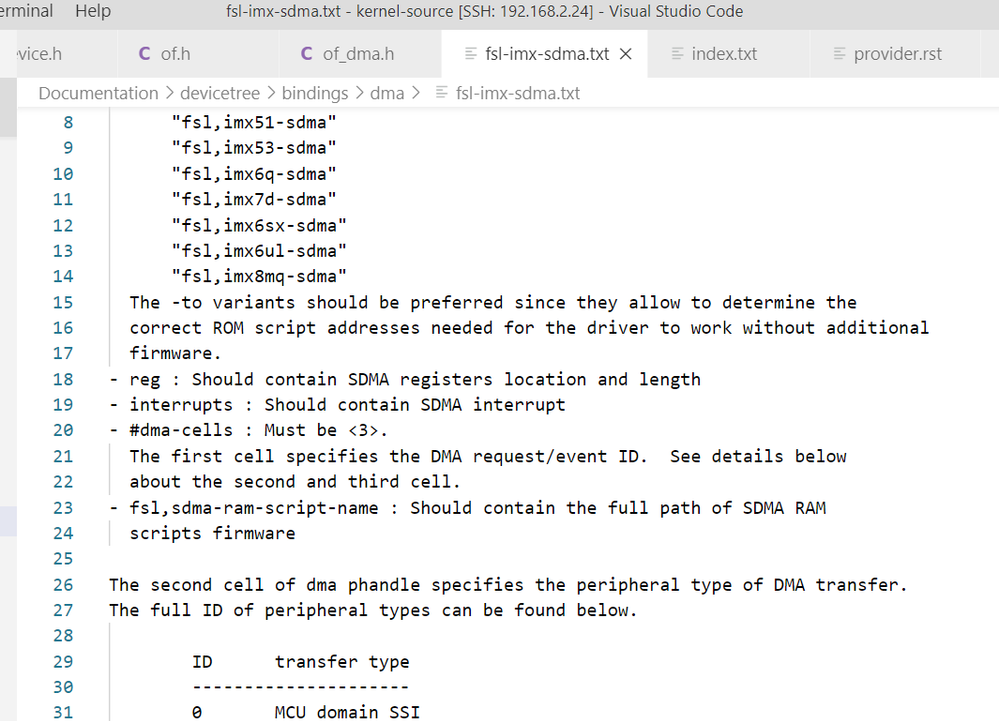This screenshot has height=721, width=999.
Task: Switch to the of_dma.h tab
Action: pos(358,54)
